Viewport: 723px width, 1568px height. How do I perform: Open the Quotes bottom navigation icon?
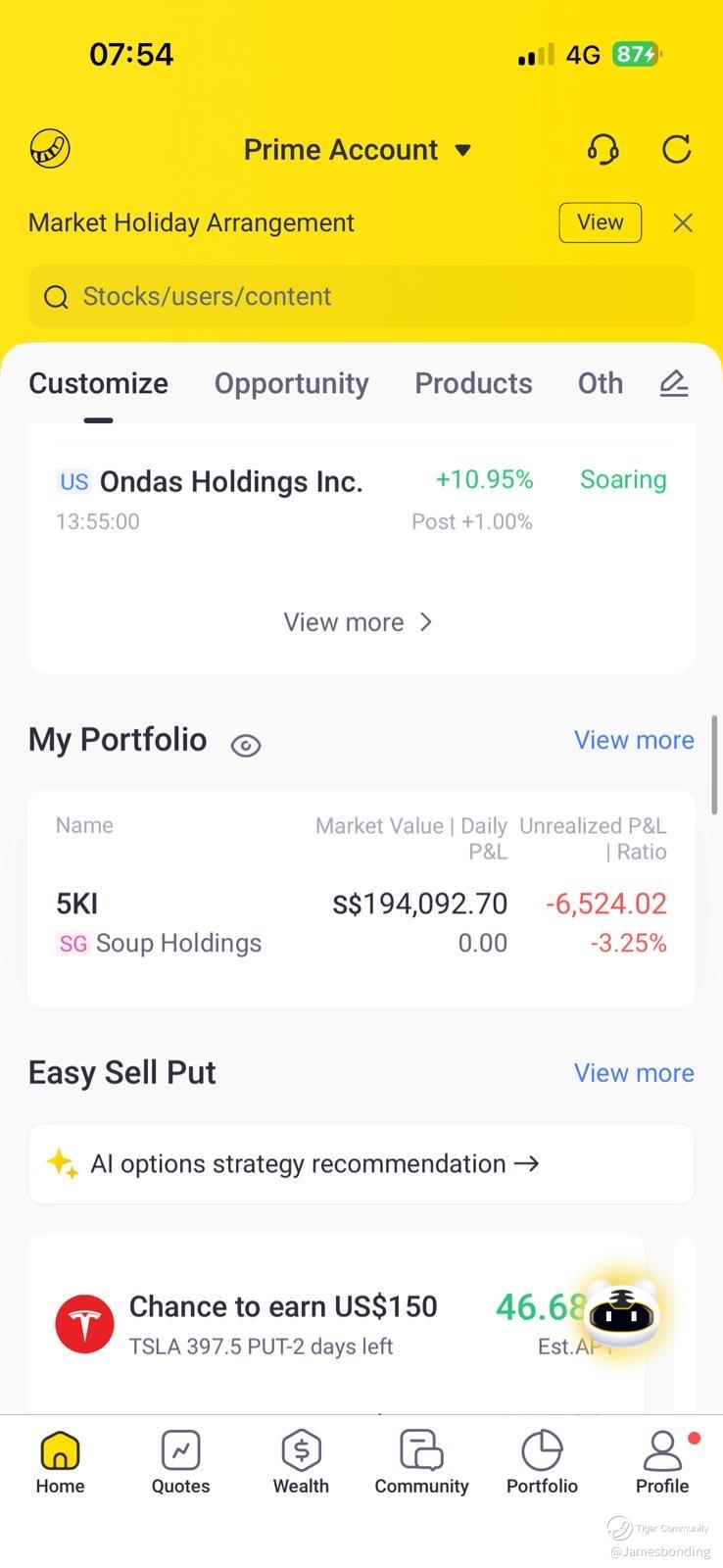pos(180,1461)
